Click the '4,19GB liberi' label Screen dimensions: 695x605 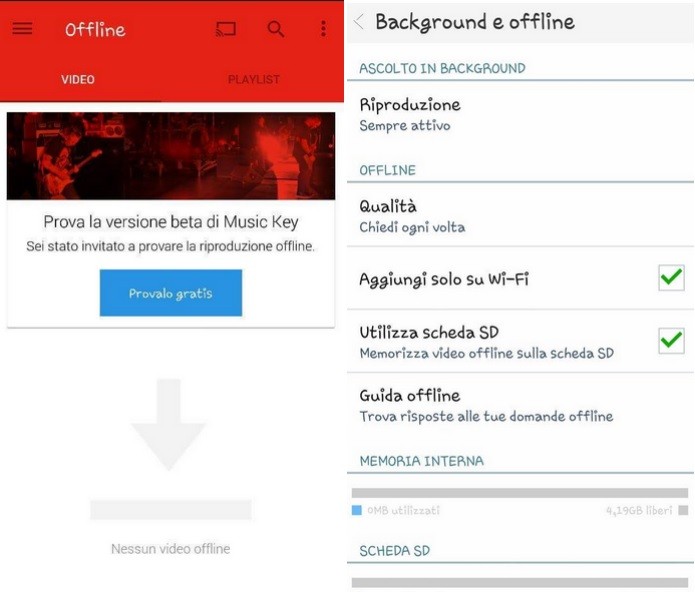(639, 511)
